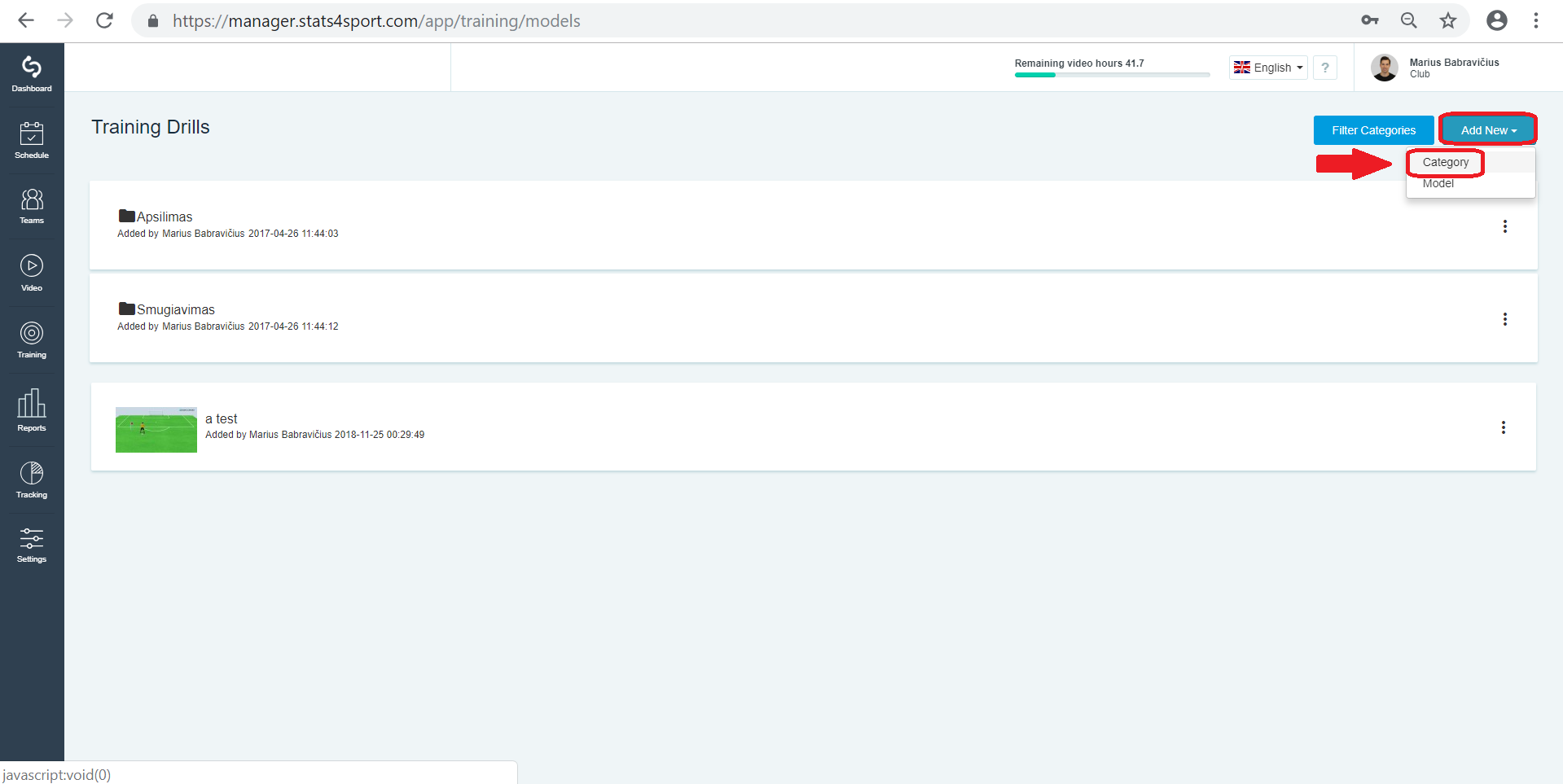Expand the English language dropdown
Screen dimensions: 1563x784
pos(1268,68)
